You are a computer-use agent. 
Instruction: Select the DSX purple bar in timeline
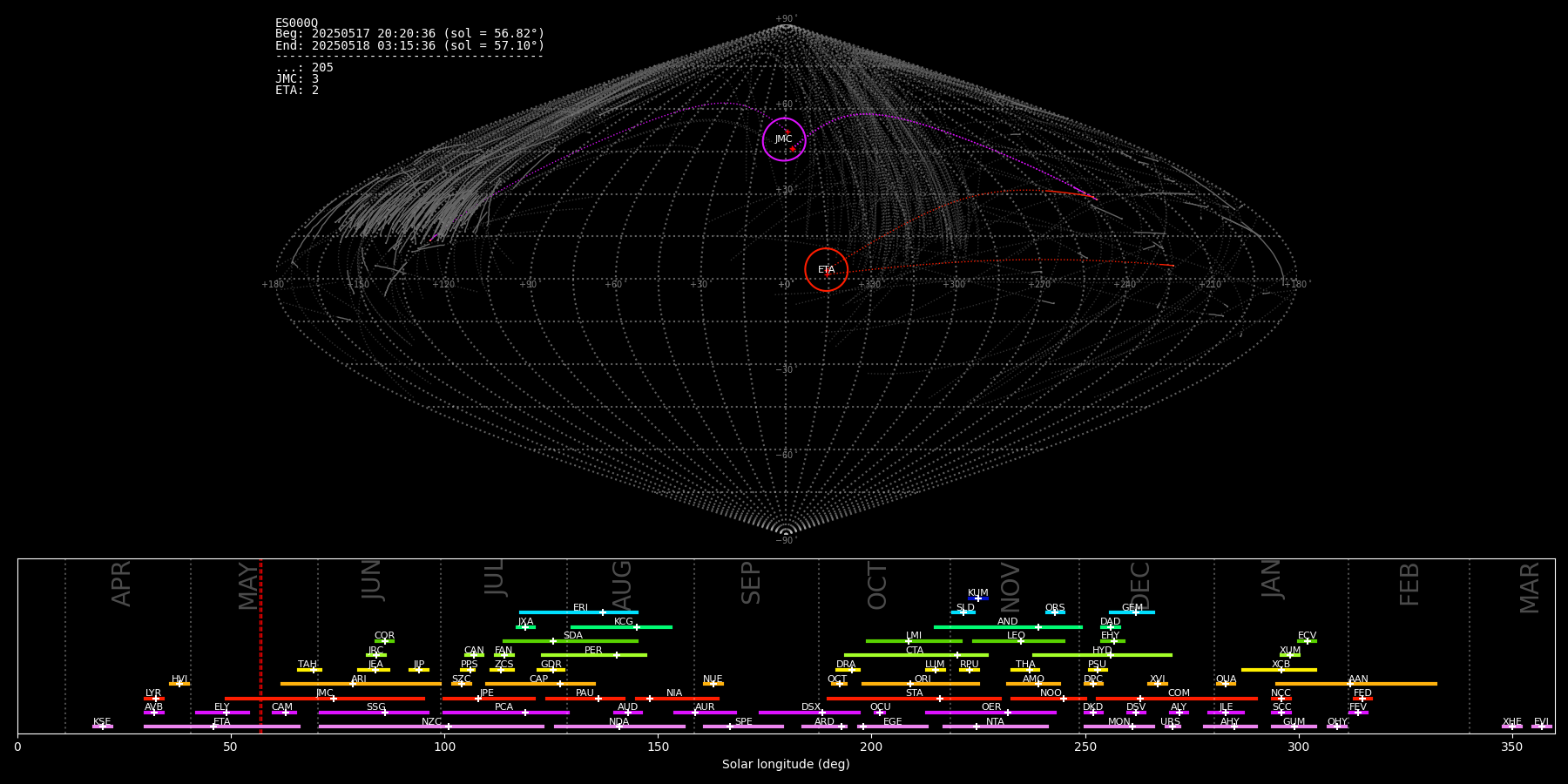tap(809, 713)
